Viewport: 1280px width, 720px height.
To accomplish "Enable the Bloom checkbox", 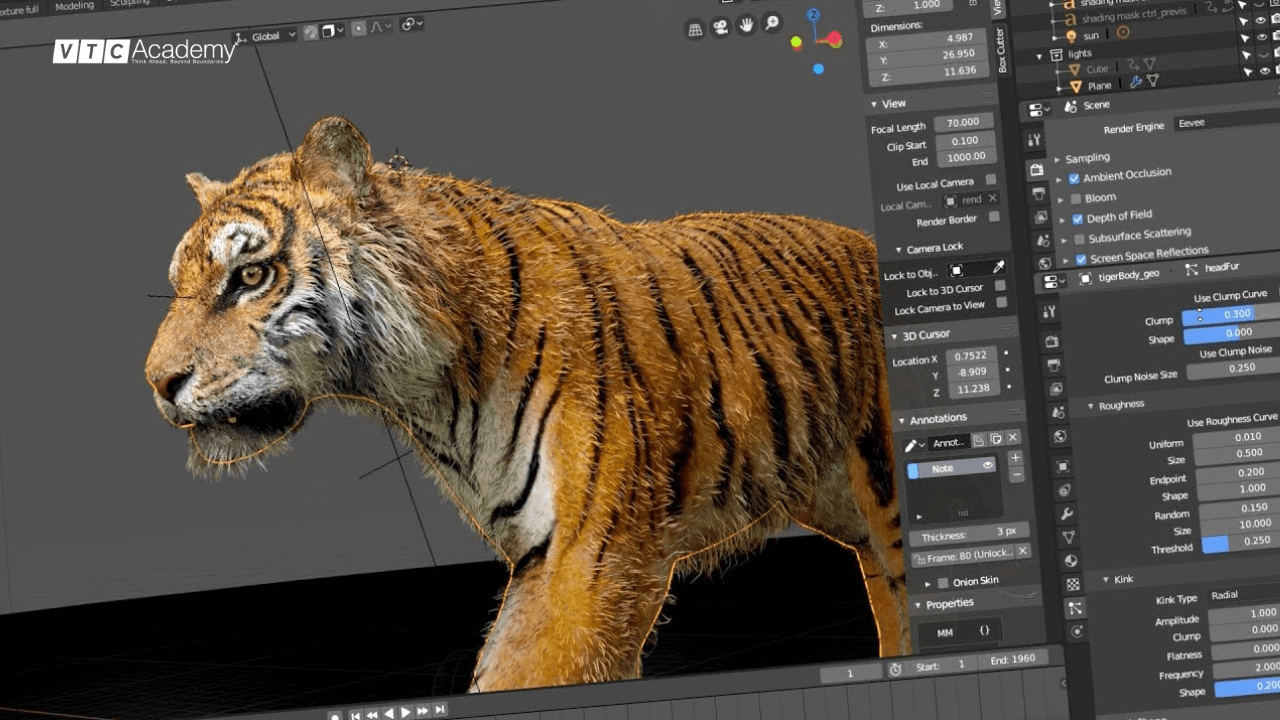I will [1074, 196].
